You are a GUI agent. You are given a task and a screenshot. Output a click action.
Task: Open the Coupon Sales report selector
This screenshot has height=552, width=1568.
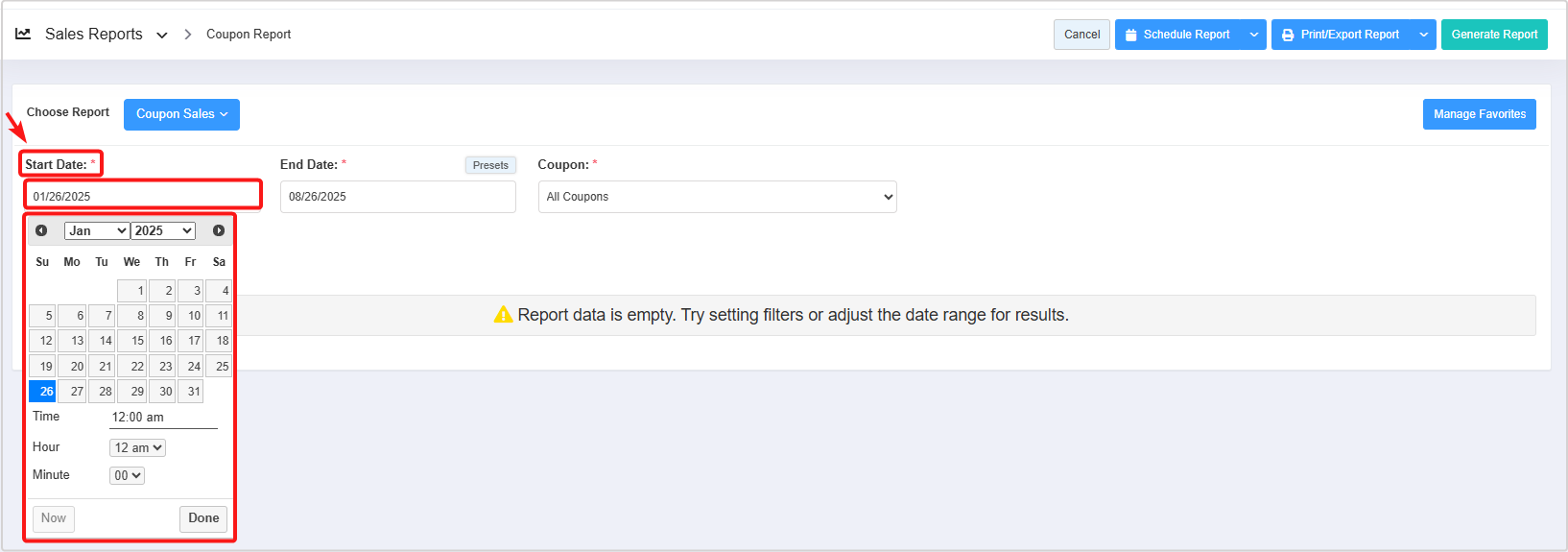point(181,114)
